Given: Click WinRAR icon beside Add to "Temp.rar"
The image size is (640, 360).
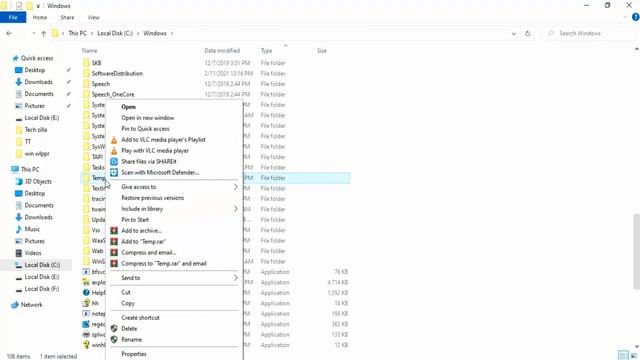Looking at the screenshot, I should pyautogui.click(x=114, y=242).
